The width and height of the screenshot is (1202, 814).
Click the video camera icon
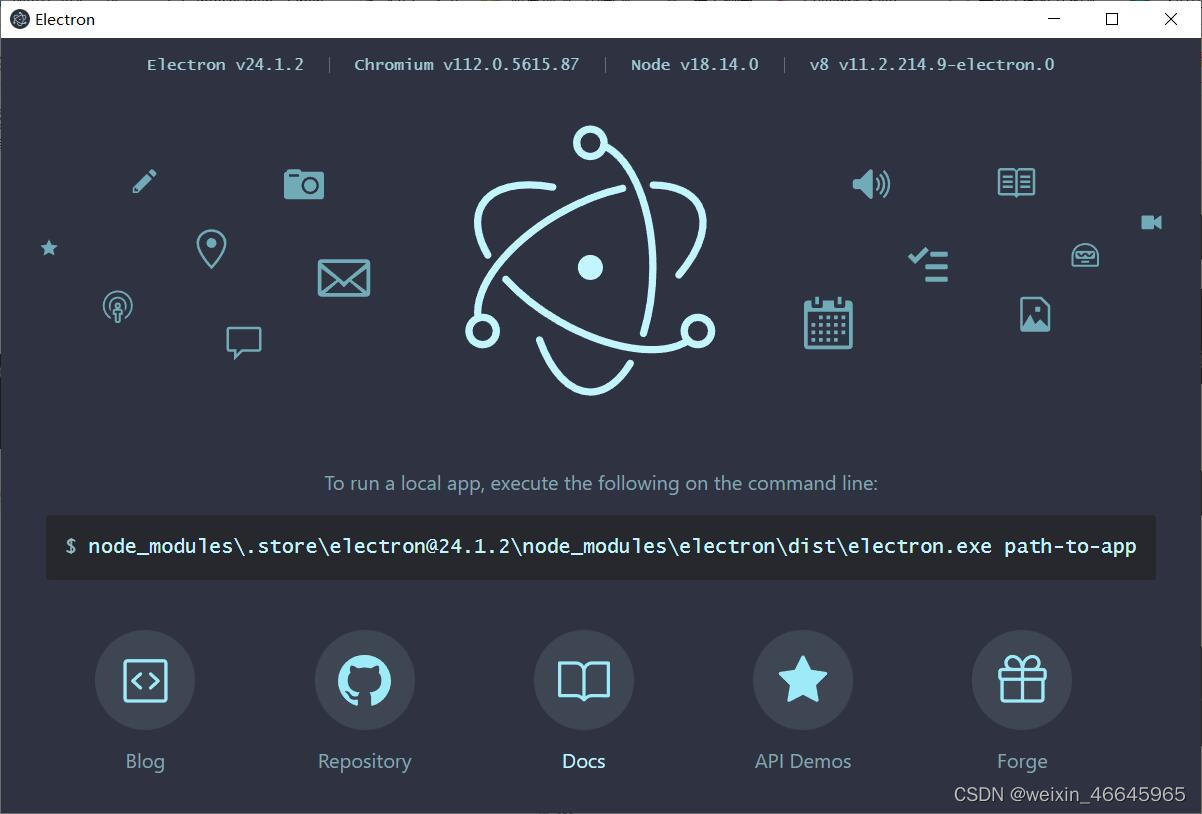pyautogui.click(x=1150, y=222)
